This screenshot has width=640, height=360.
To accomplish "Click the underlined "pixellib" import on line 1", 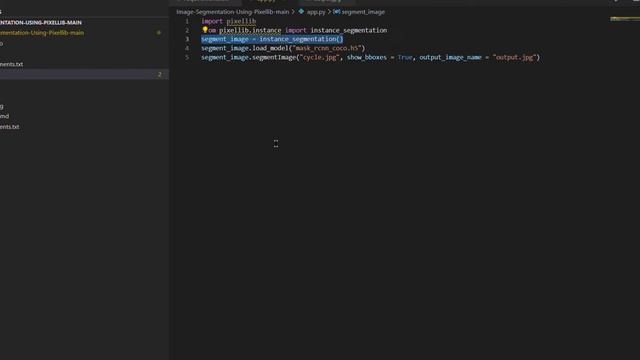I will click(x=241, y=21).
